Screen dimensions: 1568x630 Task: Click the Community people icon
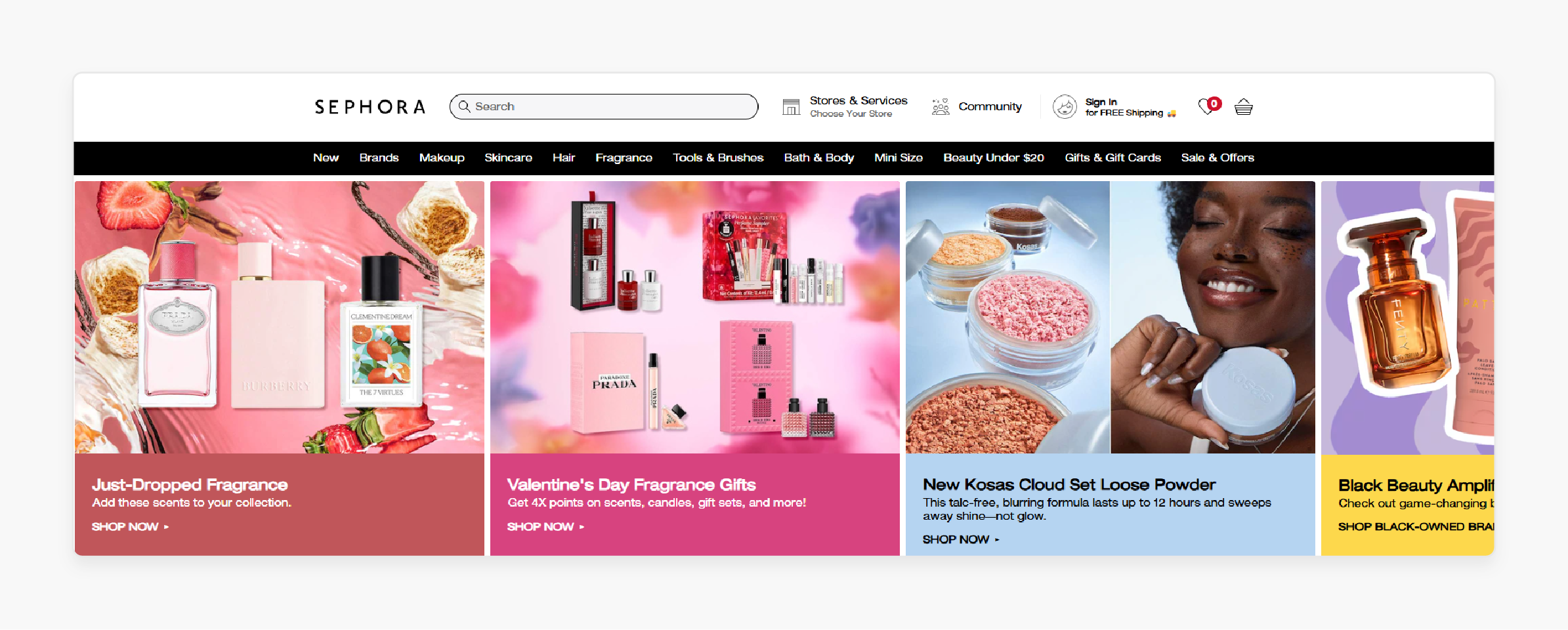pyautogui.click(x=941, y=106)
